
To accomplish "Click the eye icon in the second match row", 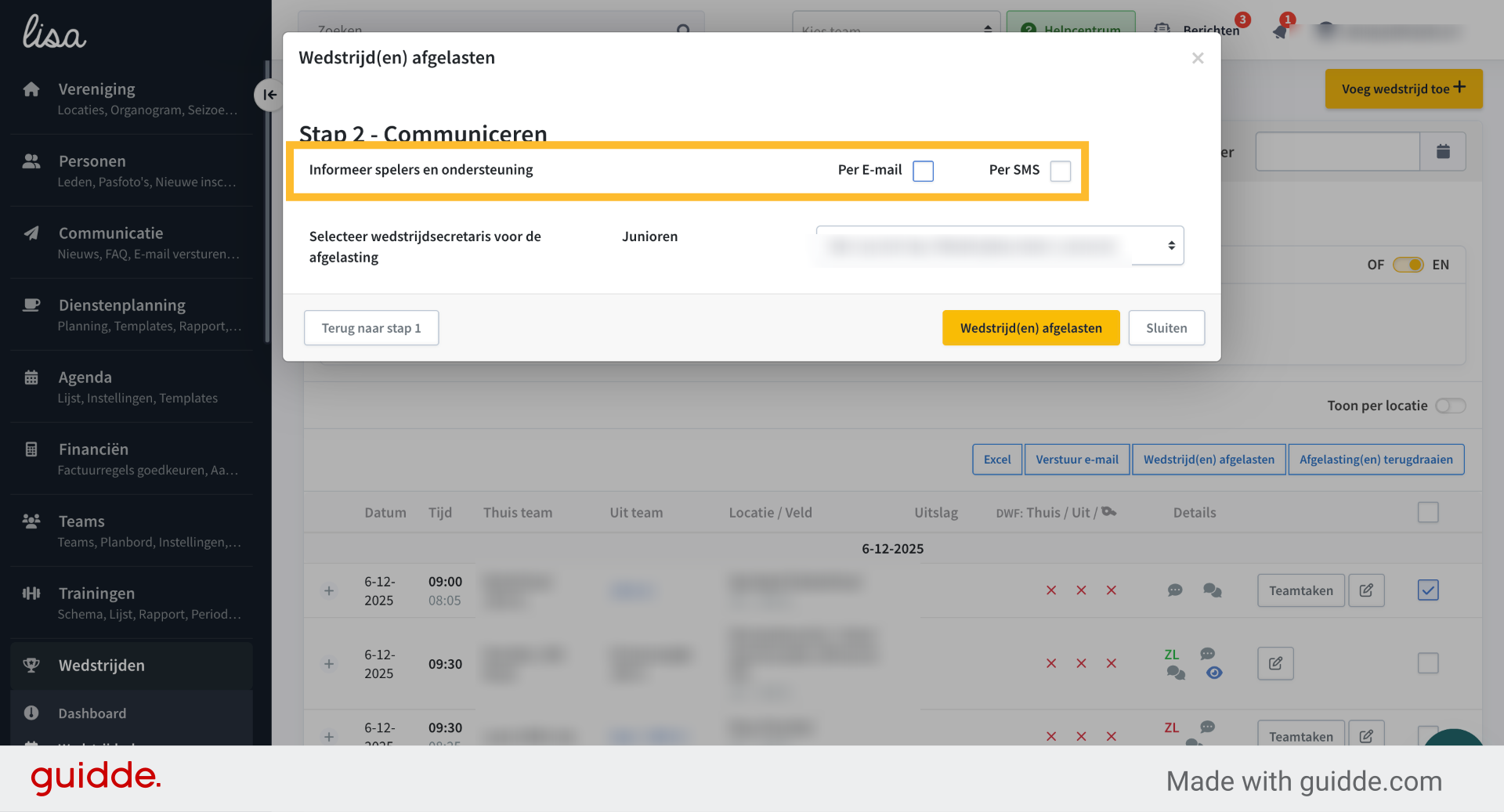I will (x=1214, y=673).
